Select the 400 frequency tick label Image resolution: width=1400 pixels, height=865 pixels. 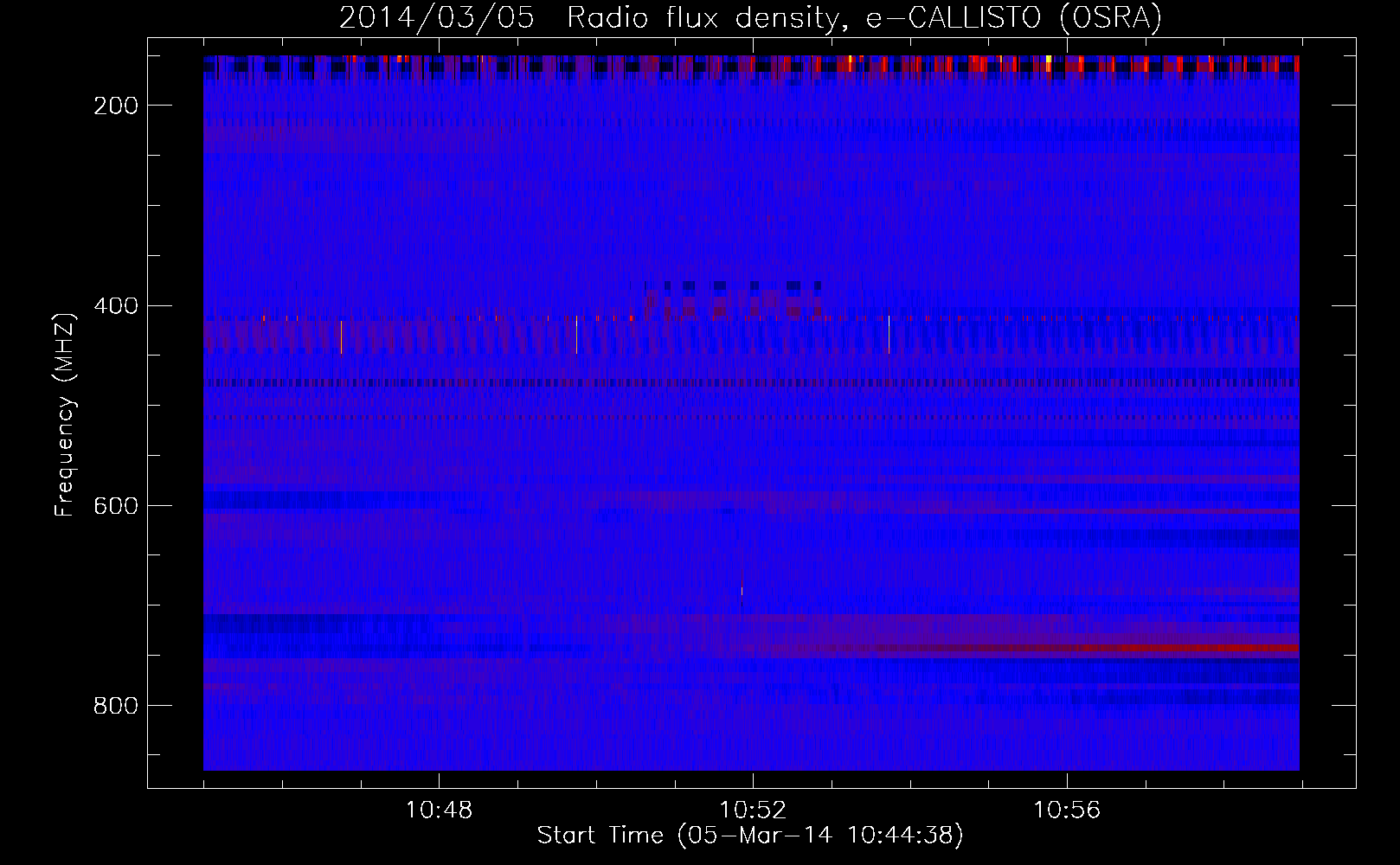pos(116,306)
